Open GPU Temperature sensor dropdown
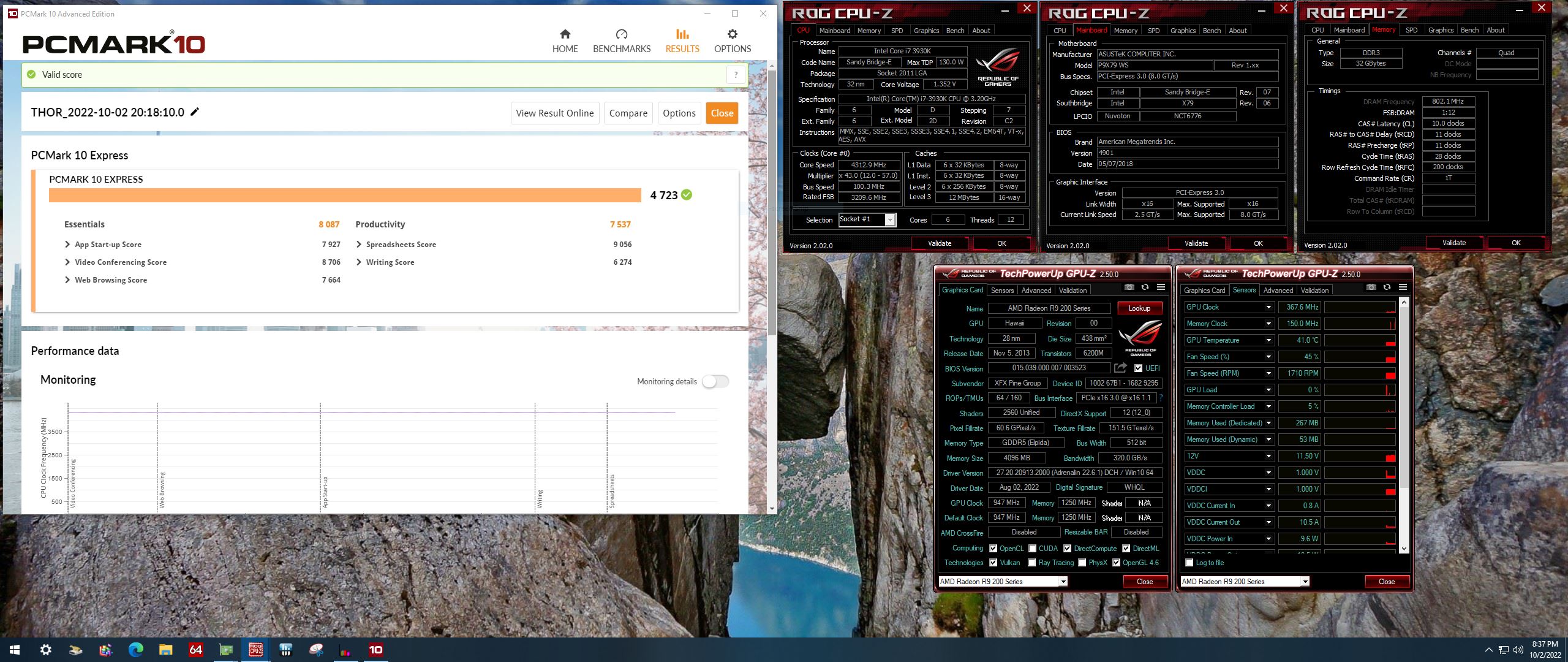The height and width of the screenshot is (662, 1568). [x=1268, y=340]
